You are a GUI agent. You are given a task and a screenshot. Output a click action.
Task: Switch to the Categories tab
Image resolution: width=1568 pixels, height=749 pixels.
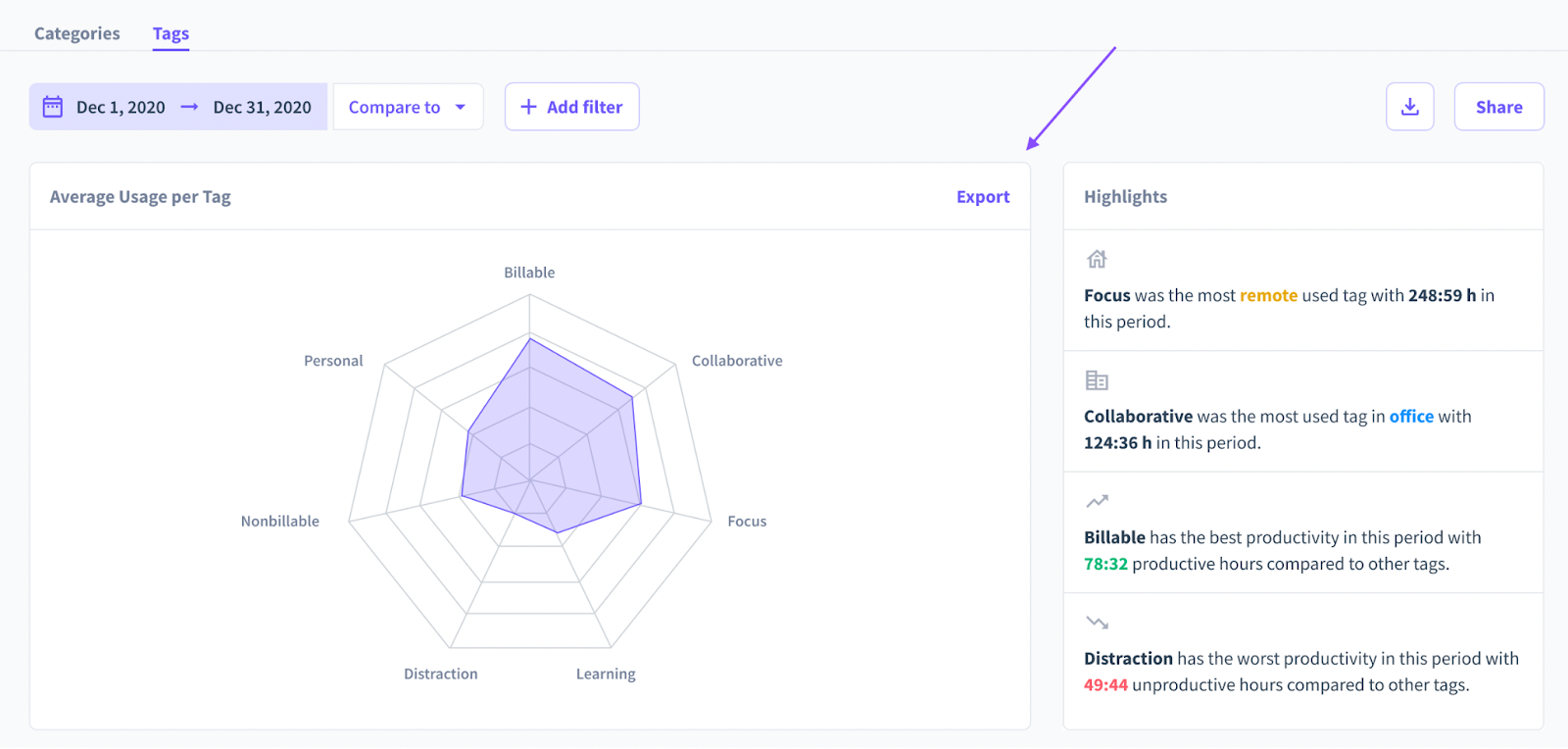click(77, 33)
